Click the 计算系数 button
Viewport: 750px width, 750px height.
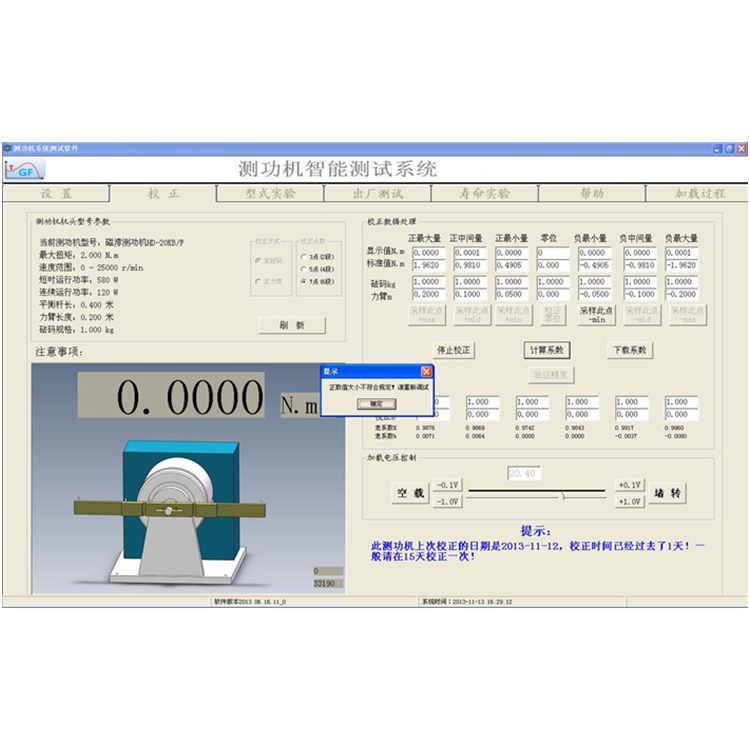[547, 350]
